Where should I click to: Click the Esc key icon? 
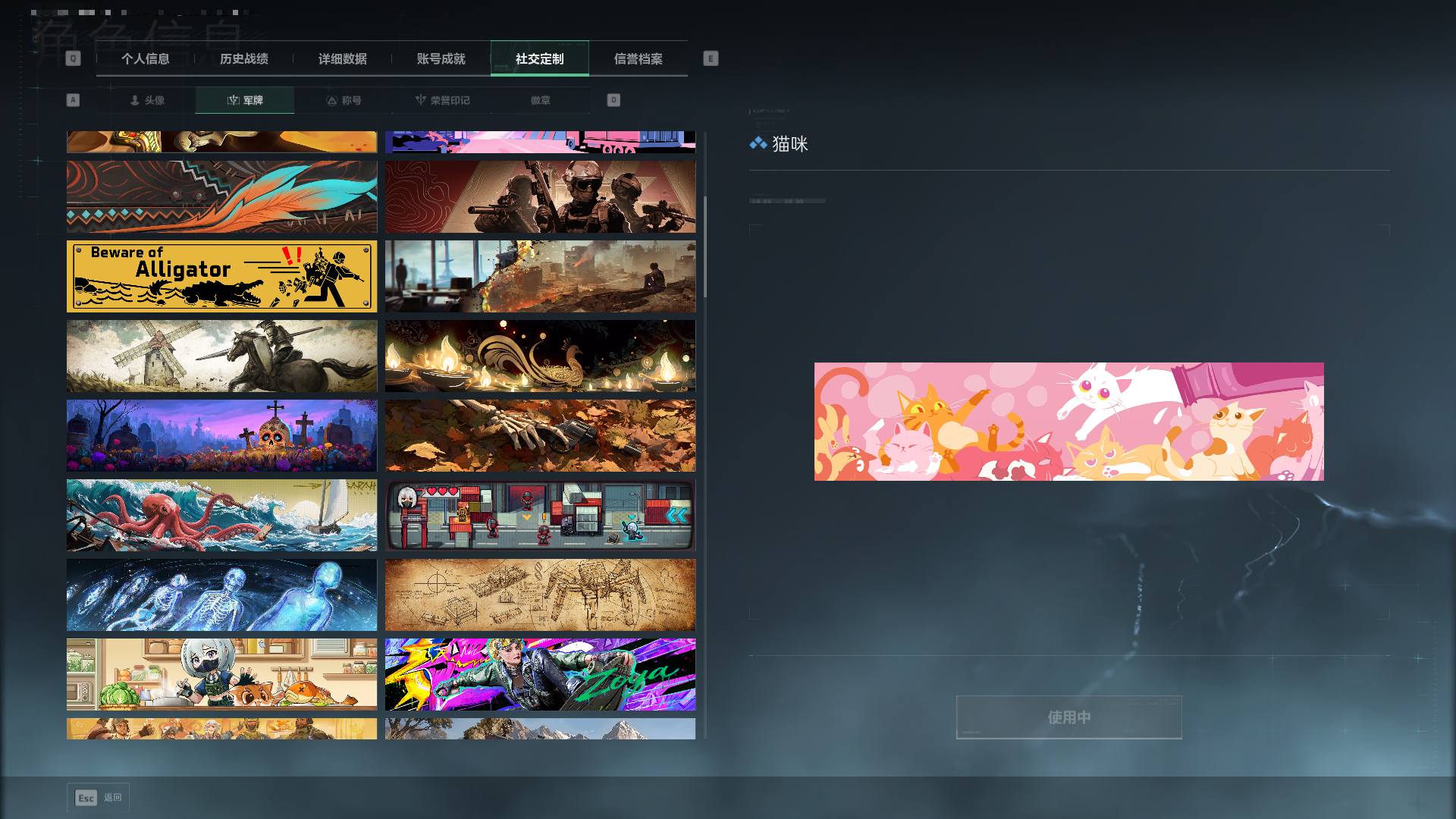click(86, 798)
